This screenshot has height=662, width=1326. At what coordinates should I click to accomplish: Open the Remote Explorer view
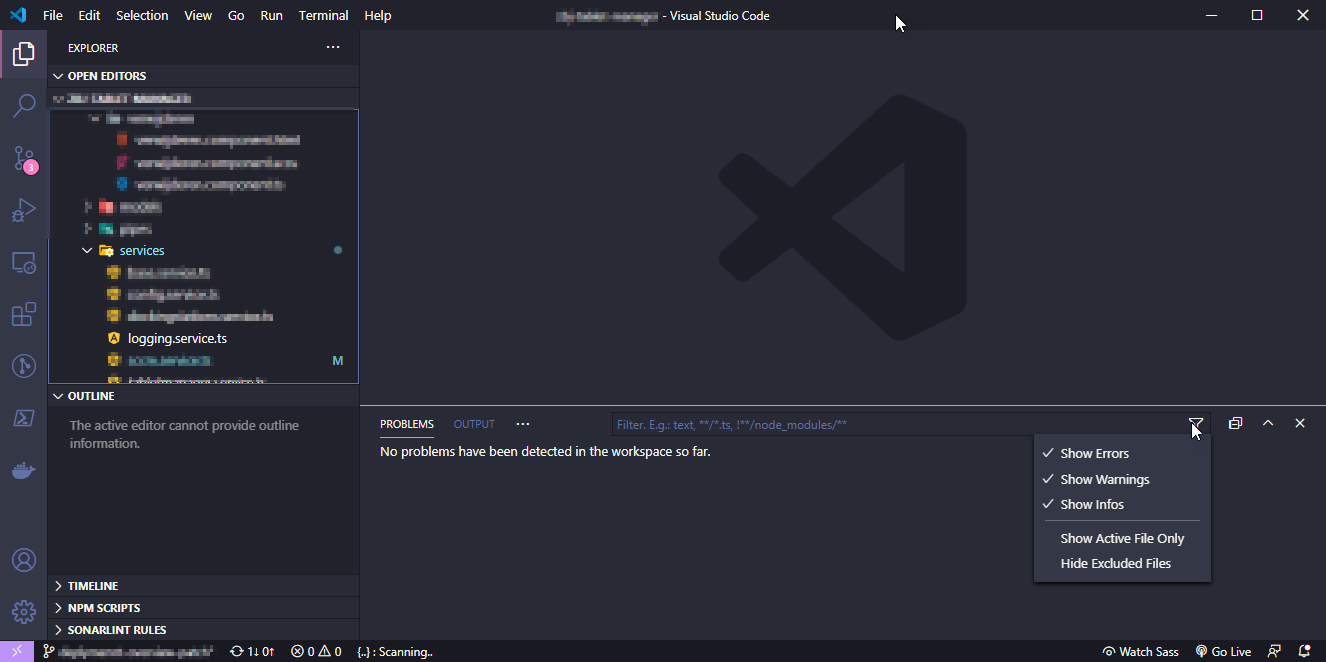tap(24, 262)
